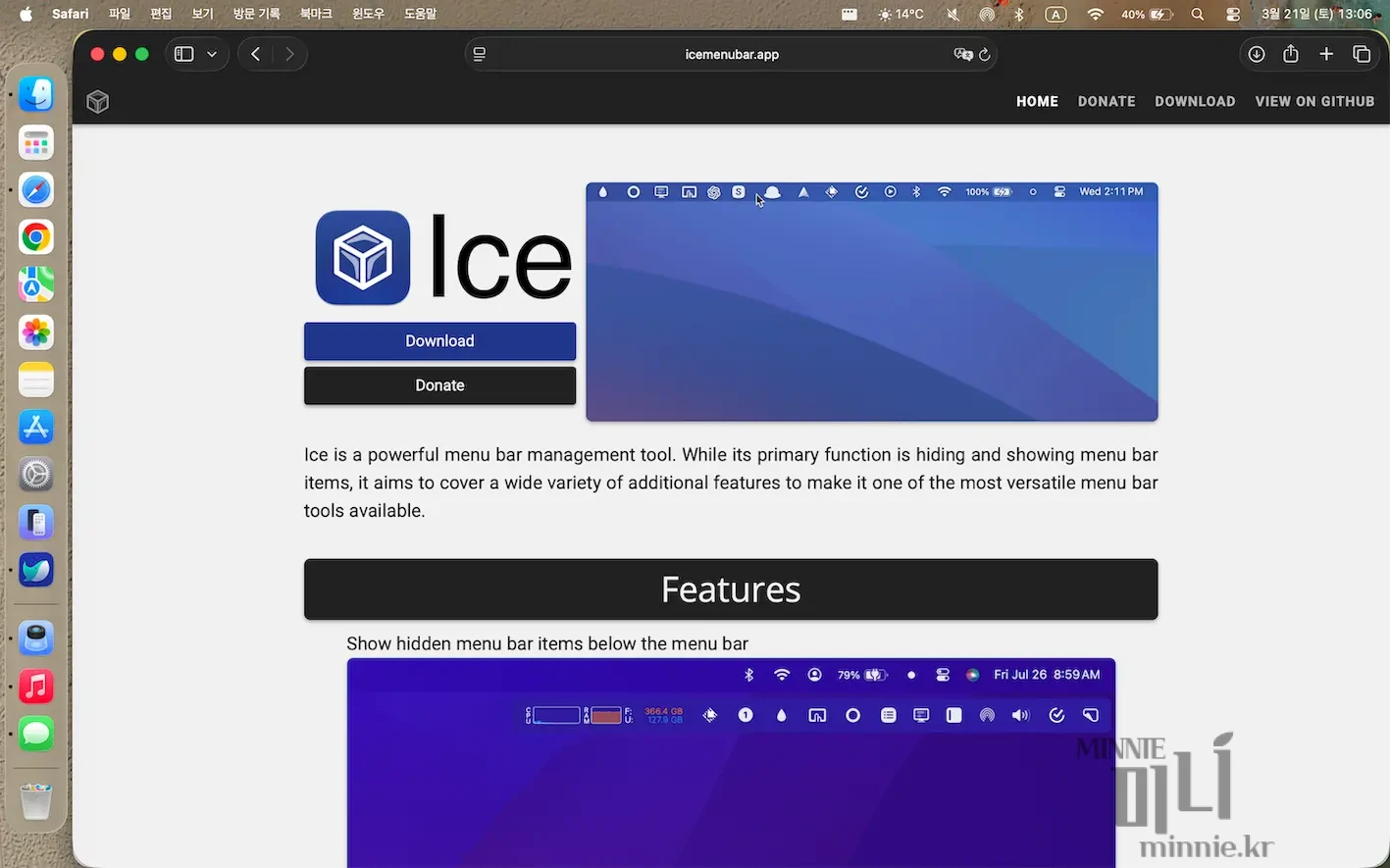This screenshot has width=1390, height=868.
Task: Click the black Donate button
Action: (x=439, y=385)
